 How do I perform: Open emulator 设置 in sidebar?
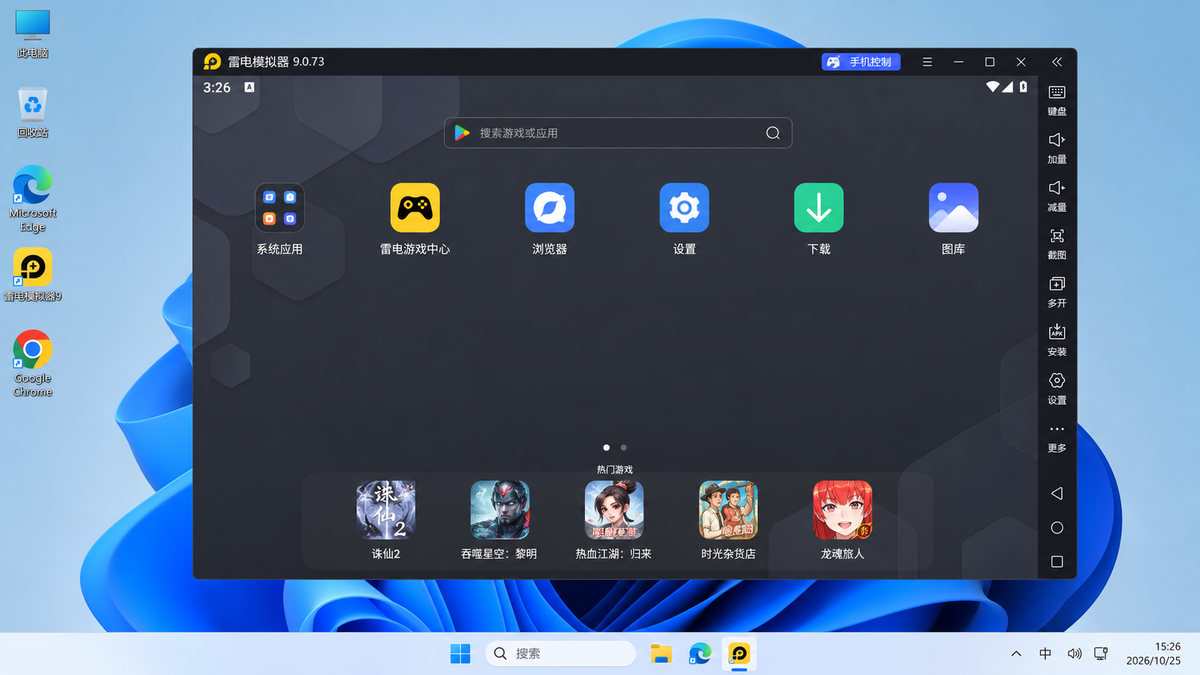(x=1057, y=388)
